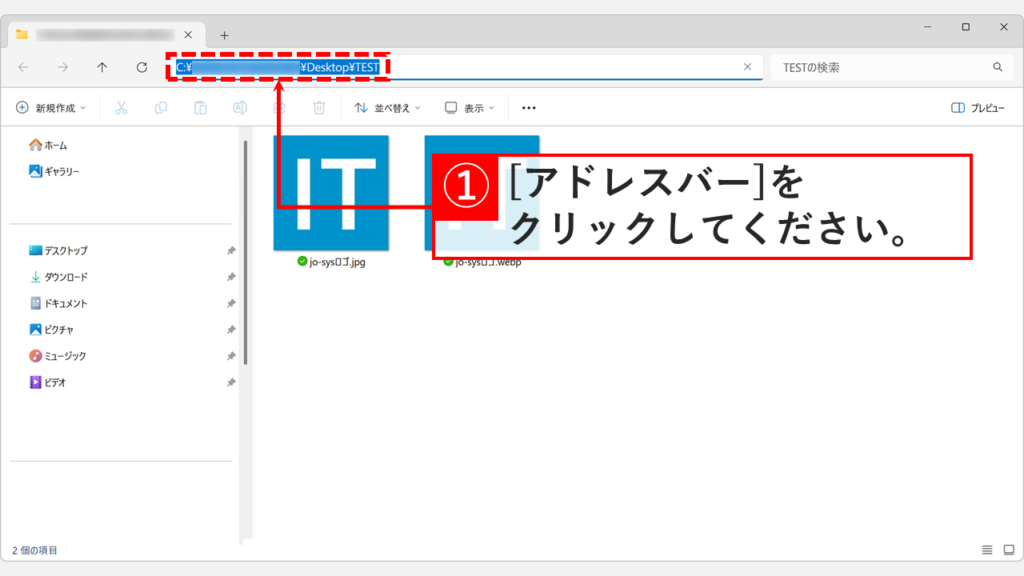Viewport: 1024px width, 576px height.
Task: Click the Copy icon in the toolbar
Action: [x=161, y=107]
